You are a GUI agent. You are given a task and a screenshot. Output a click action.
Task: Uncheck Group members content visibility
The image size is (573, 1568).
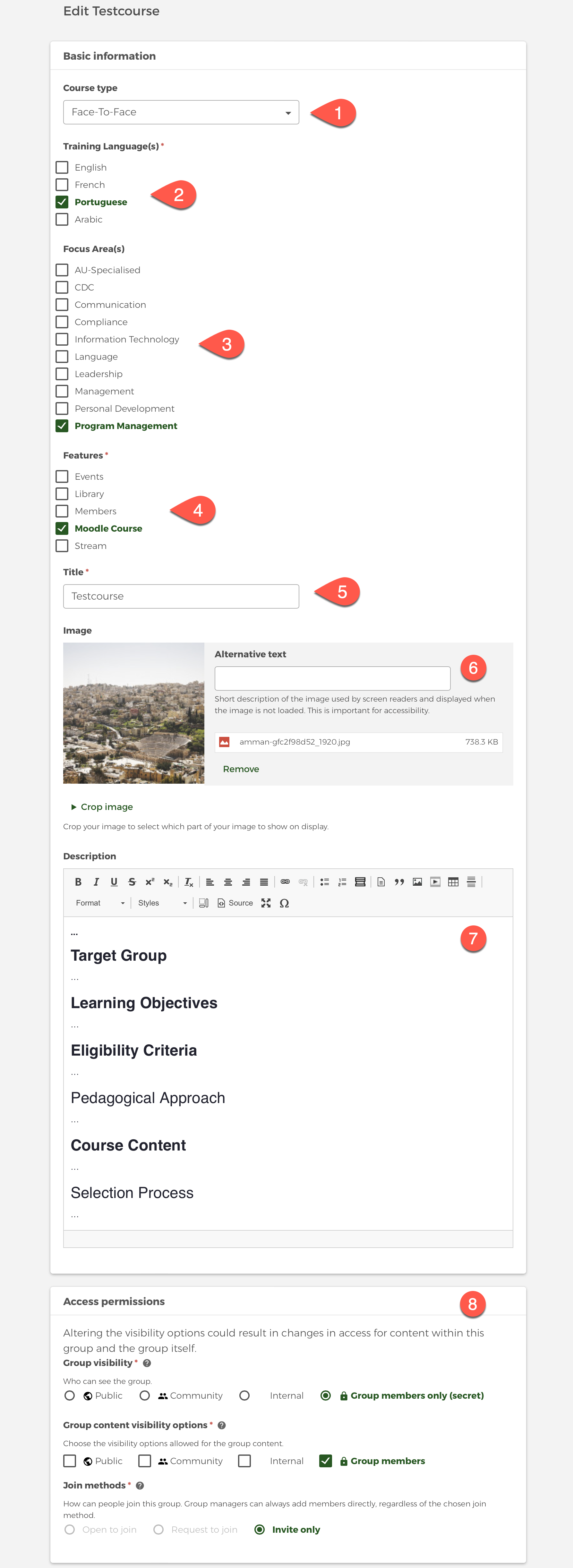[326, 1461]
